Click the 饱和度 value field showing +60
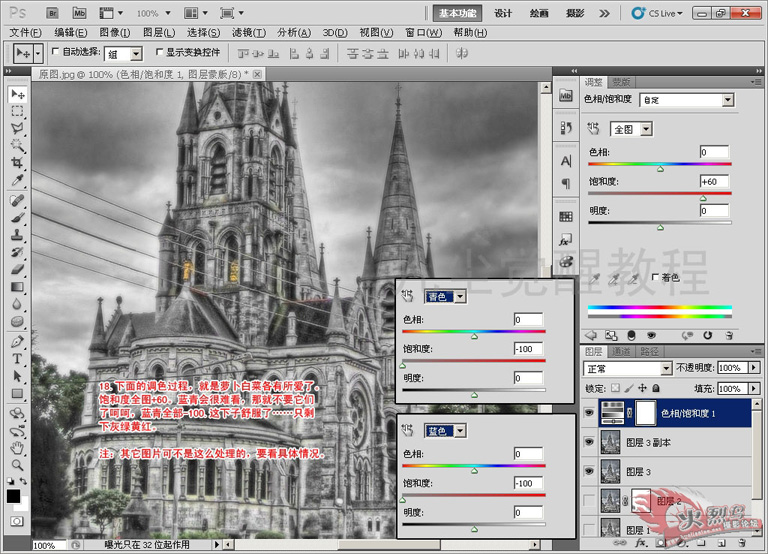The height and width of the screenshot is (554, 768). (714, 182)
